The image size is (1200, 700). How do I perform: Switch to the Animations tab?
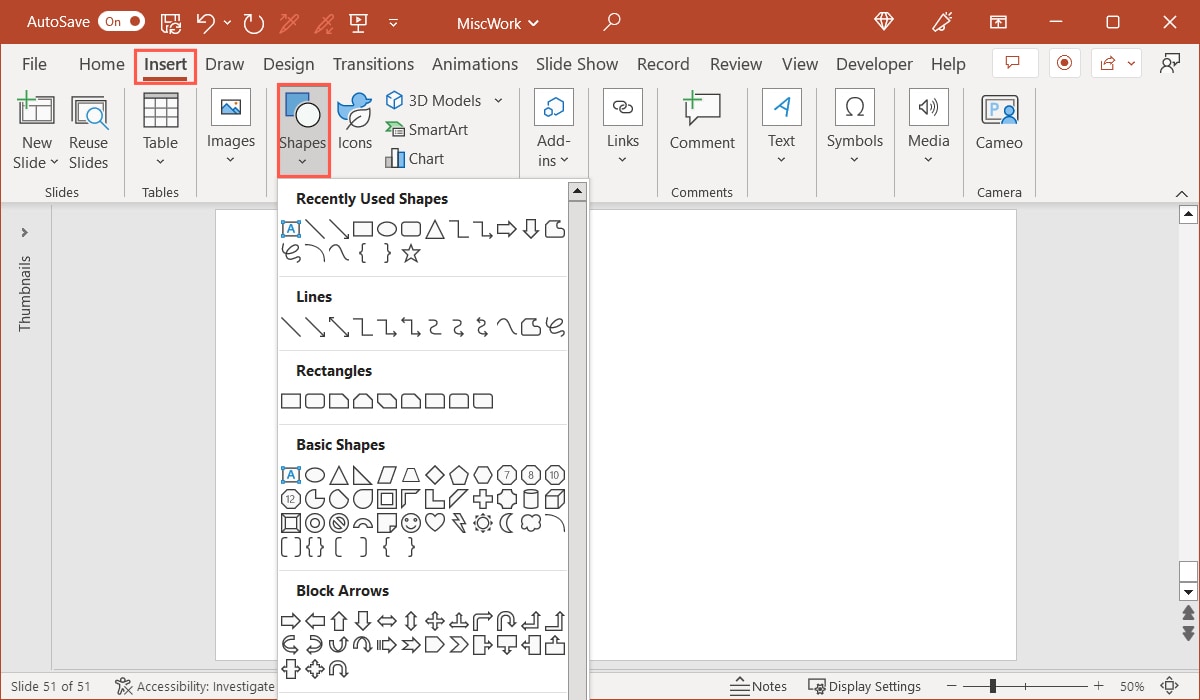[475, 63]
